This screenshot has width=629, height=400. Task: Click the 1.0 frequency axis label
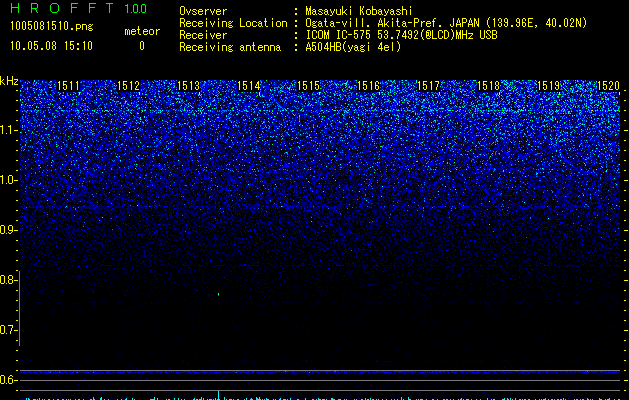click(8, 180)
